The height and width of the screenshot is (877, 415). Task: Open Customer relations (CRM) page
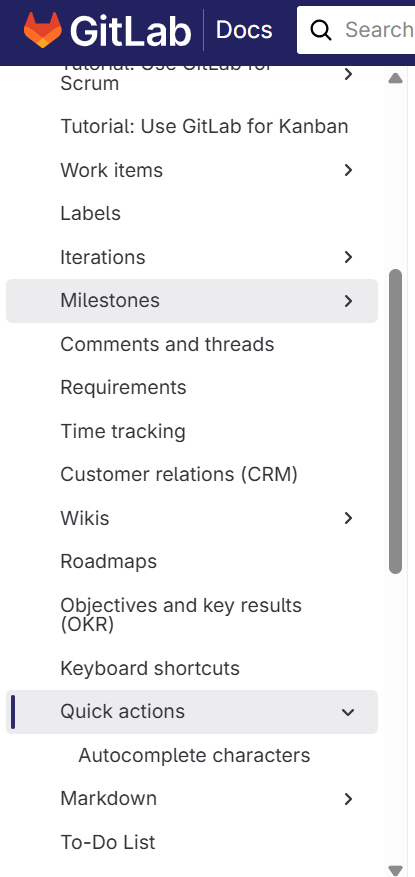point(179,474)
